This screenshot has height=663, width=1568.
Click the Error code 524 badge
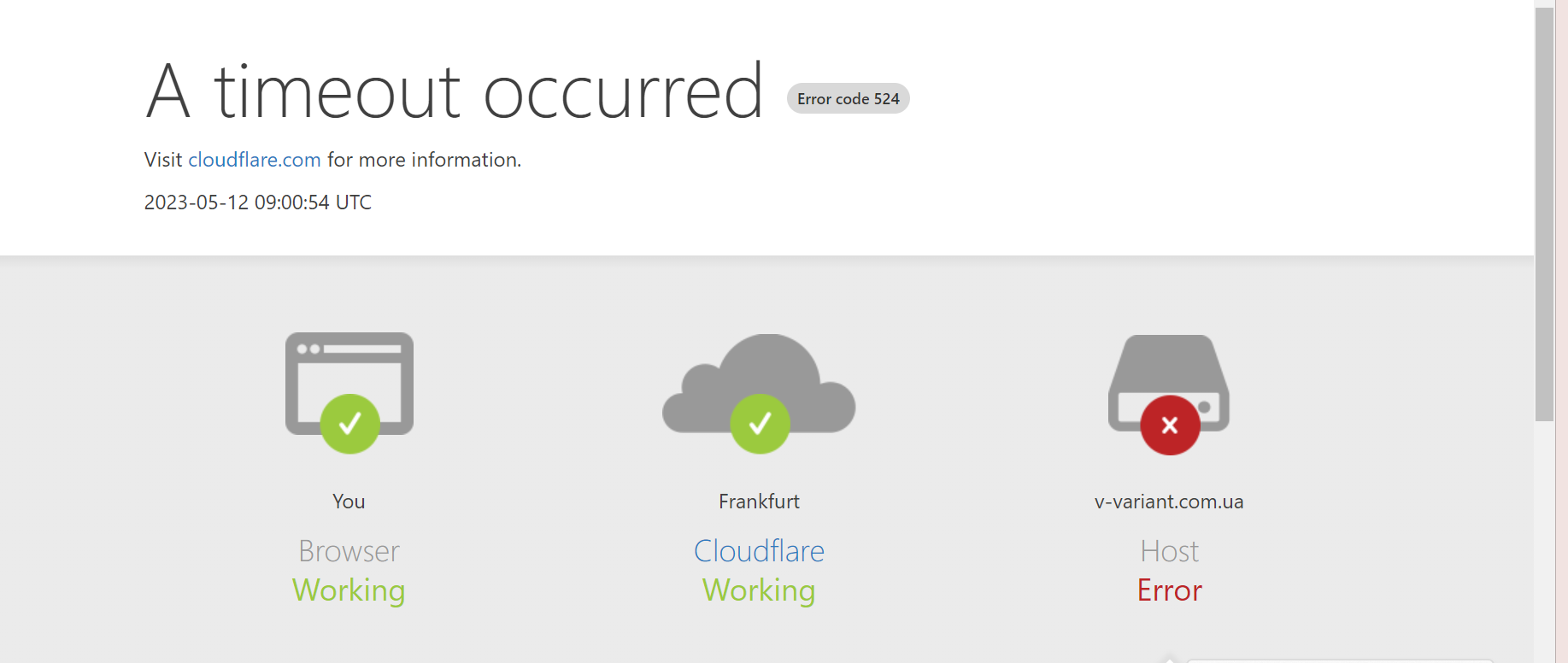848,98
